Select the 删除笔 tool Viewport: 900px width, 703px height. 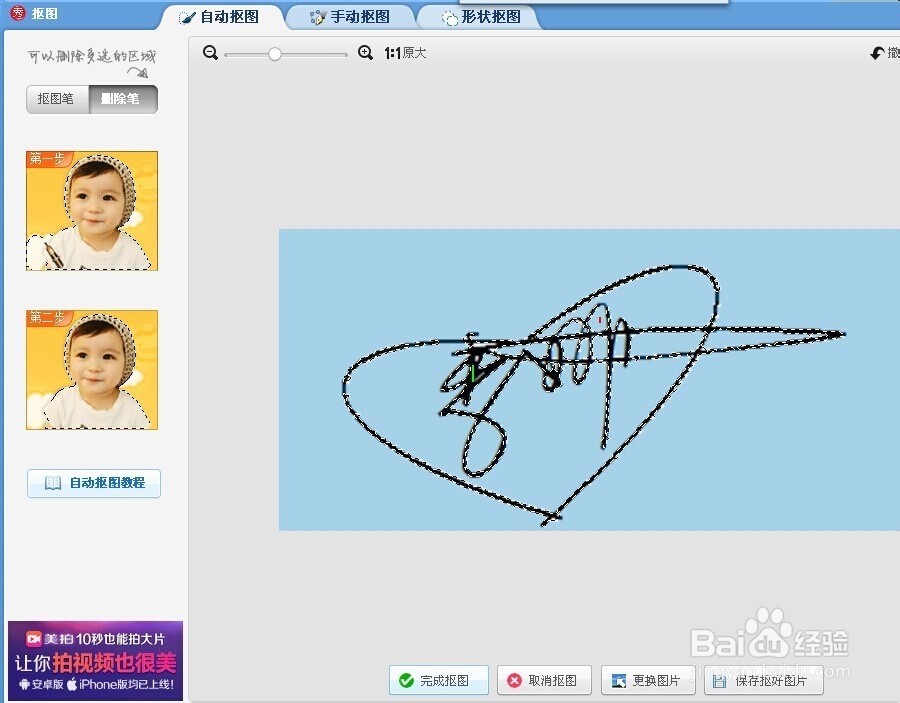coord(123,99)
